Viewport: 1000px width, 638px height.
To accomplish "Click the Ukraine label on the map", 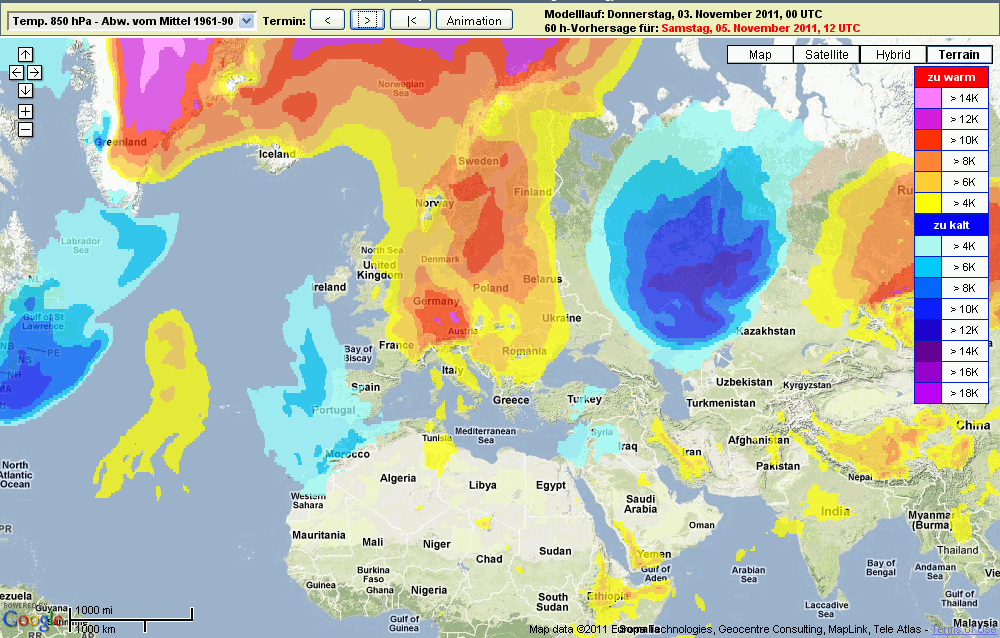I will click(x=561, y=318).
